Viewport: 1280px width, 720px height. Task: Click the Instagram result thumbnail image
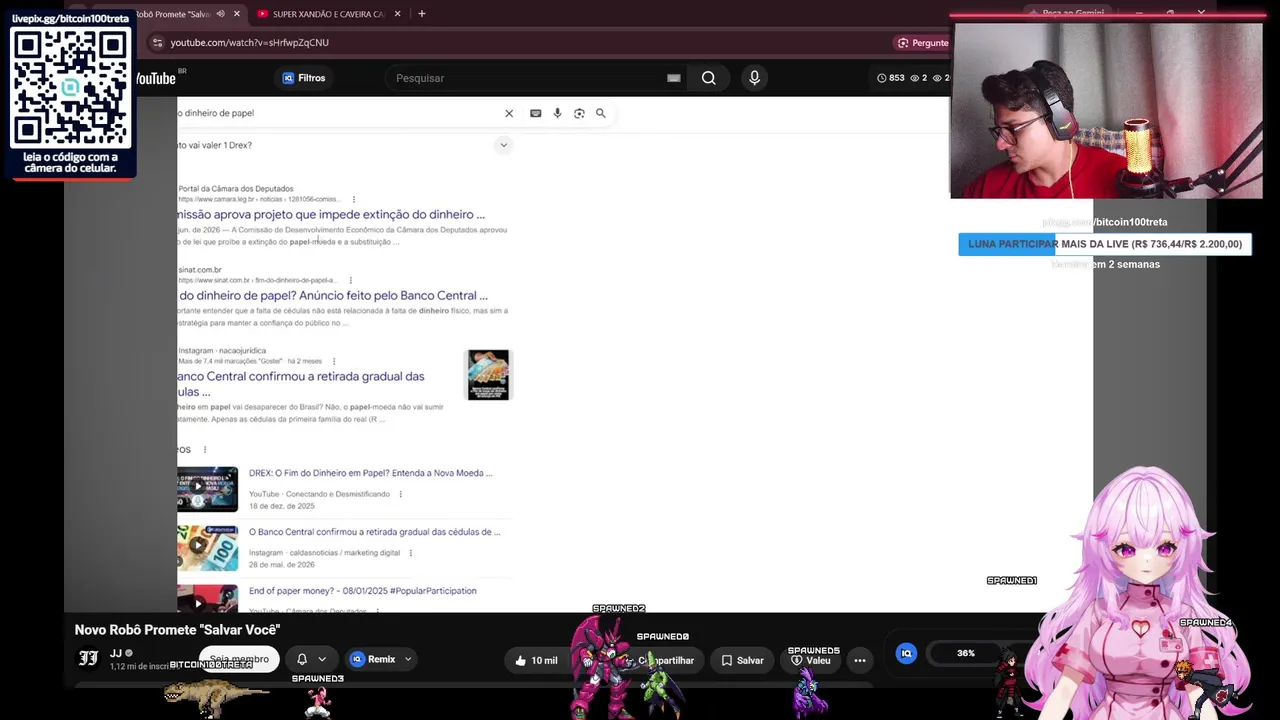pos(489,375)
